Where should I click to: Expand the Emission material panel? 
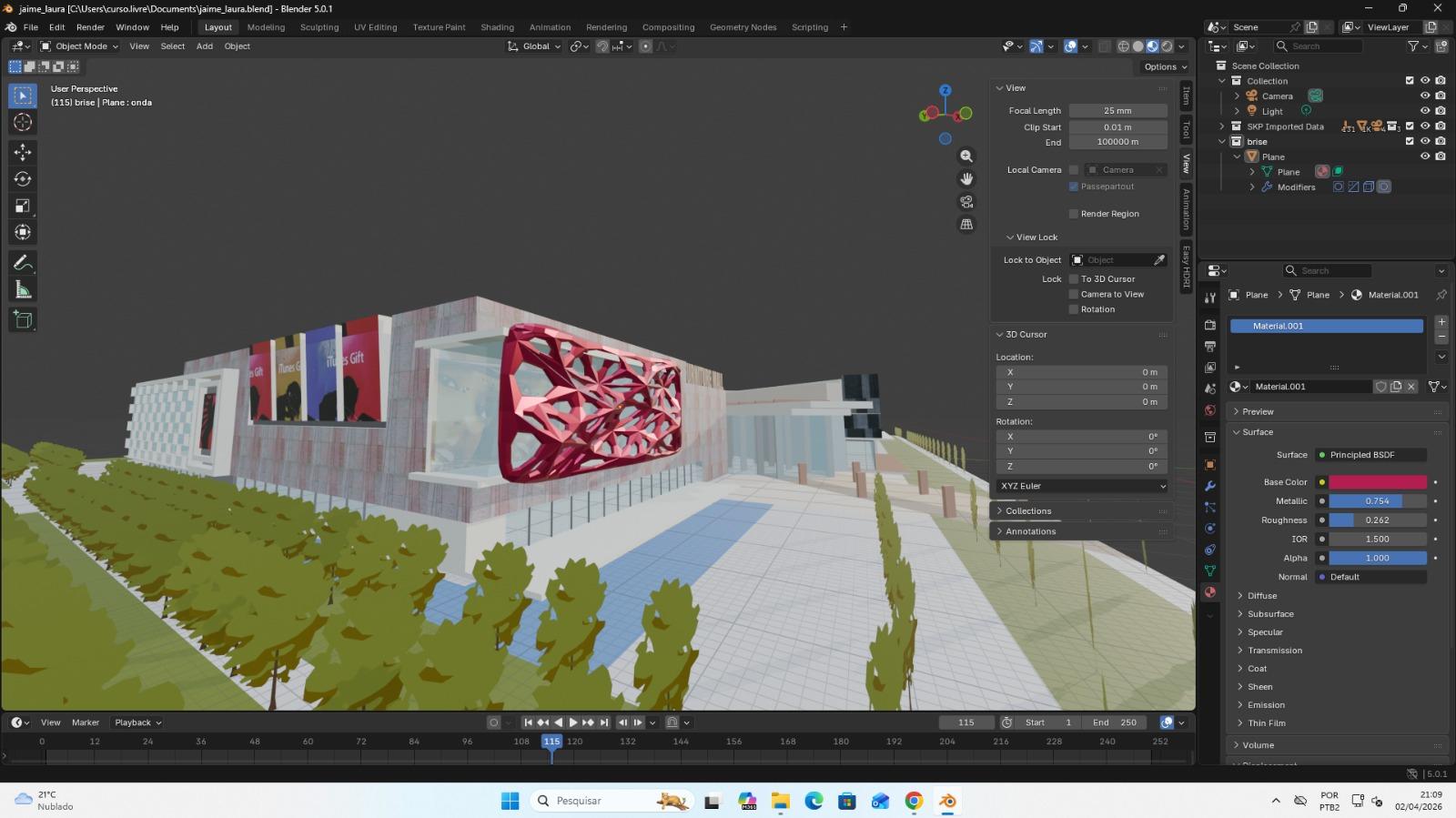pos(1266,705)
